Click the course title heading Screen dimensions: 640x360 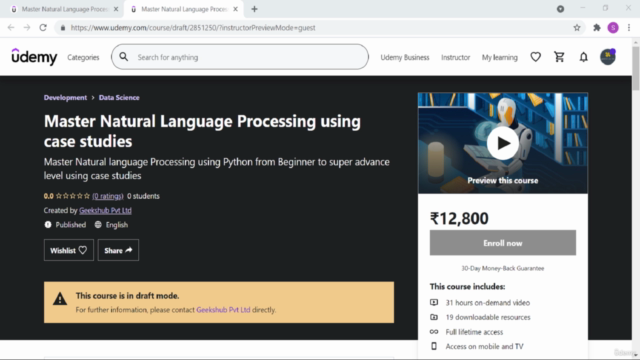click(202, 131)
